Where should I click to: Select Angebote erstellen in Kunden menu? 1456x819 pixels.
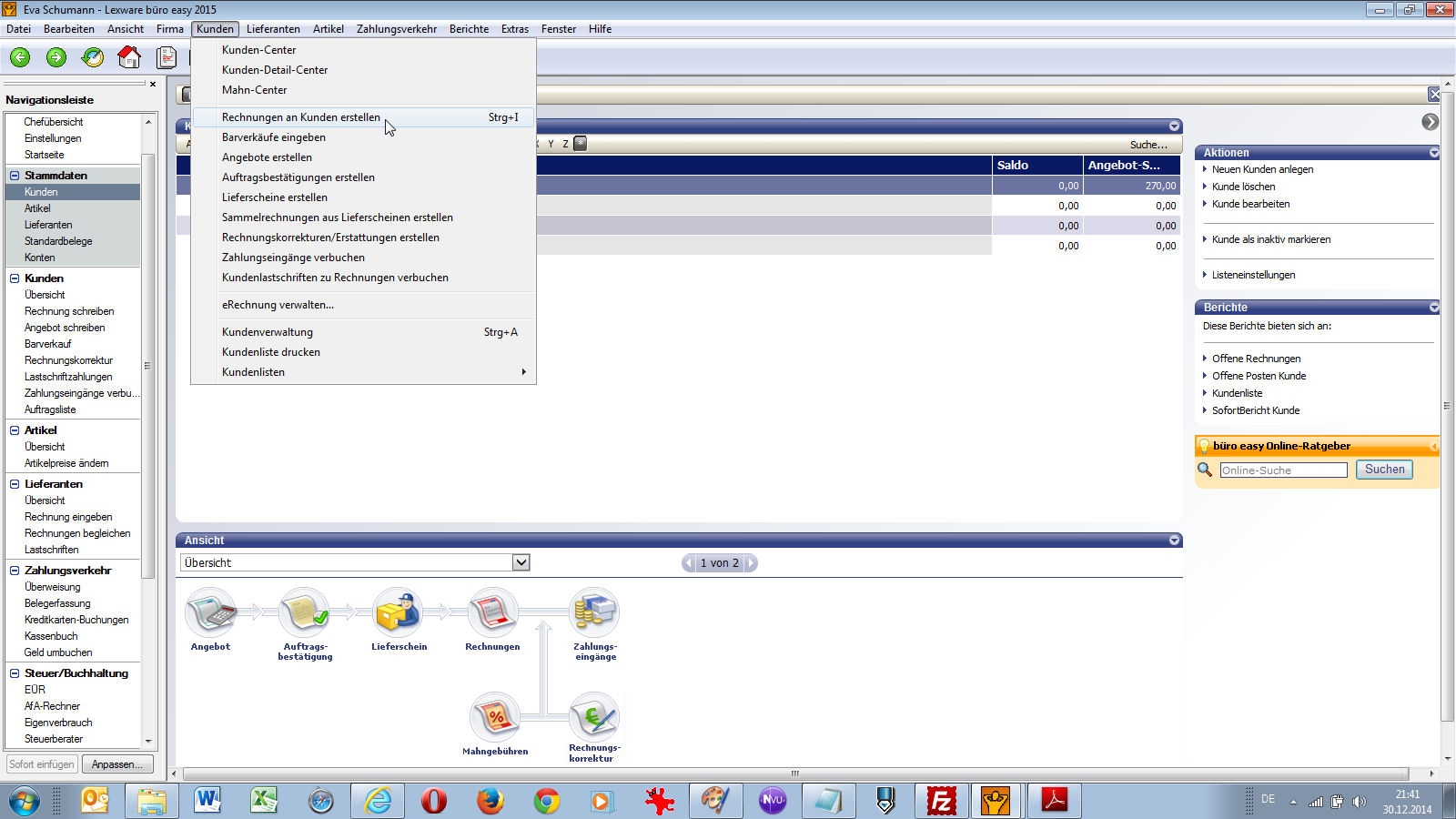pos(363,157)
